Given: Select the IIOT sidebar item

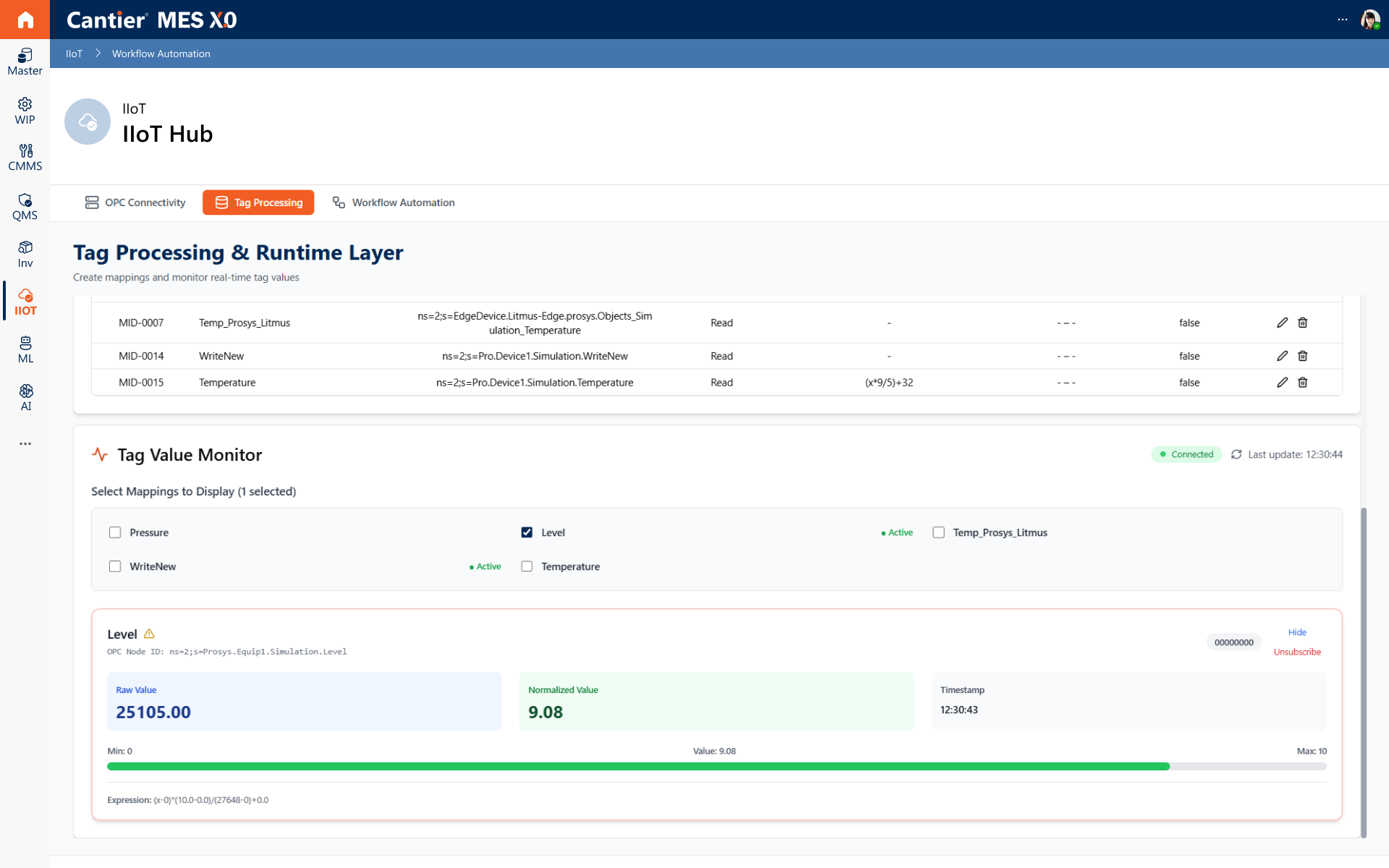Looking at the screenshot, I should (25, 302).
